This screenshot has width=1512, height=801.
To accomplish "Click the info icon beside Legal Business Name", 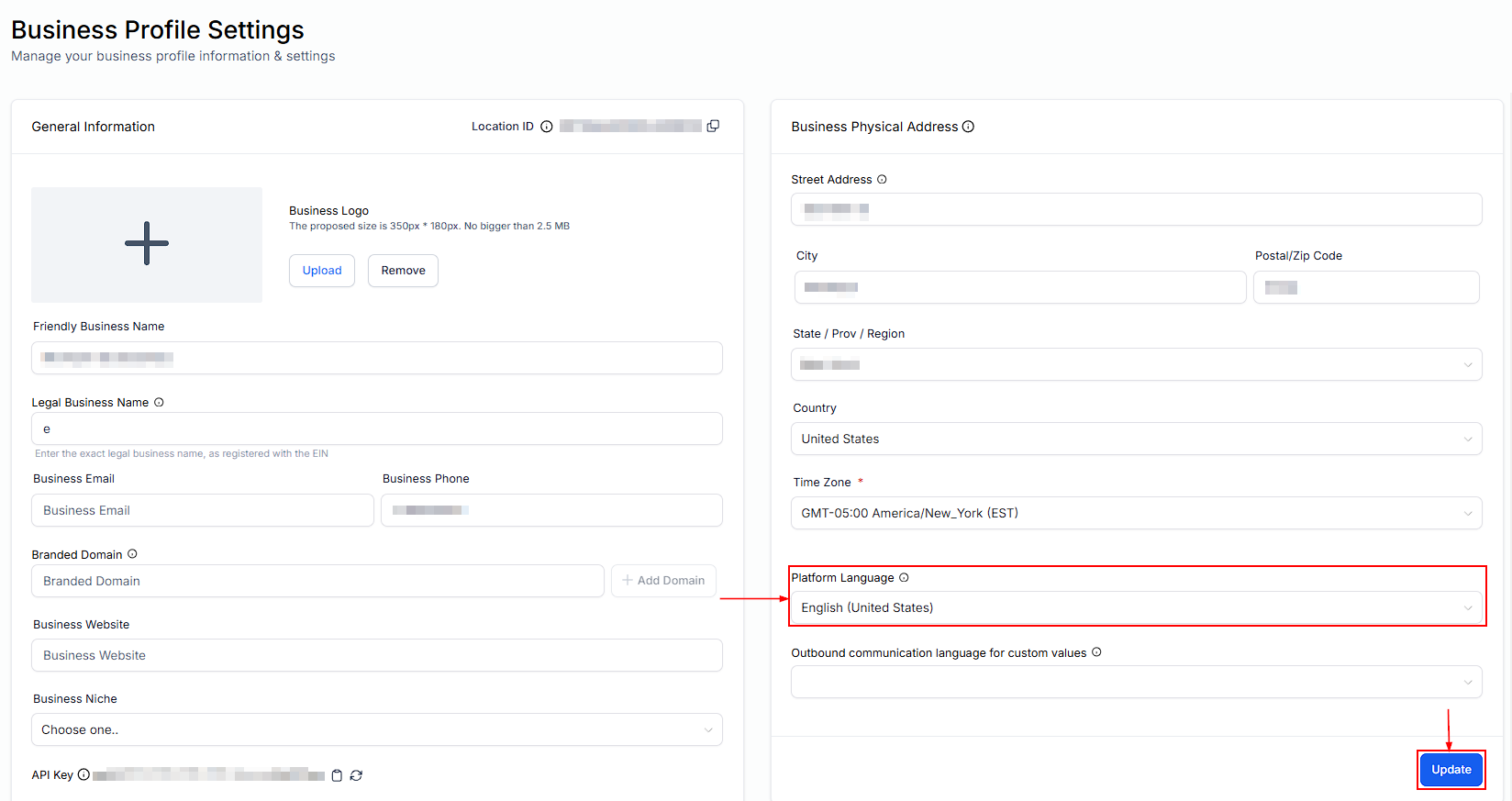I will coord(159,402).
